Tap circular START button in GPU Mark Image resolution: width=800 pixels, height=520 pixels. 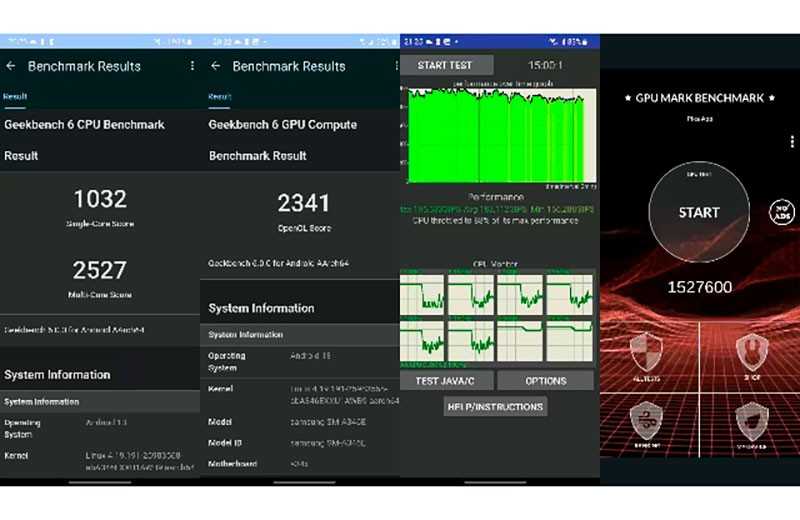[699, 212]
